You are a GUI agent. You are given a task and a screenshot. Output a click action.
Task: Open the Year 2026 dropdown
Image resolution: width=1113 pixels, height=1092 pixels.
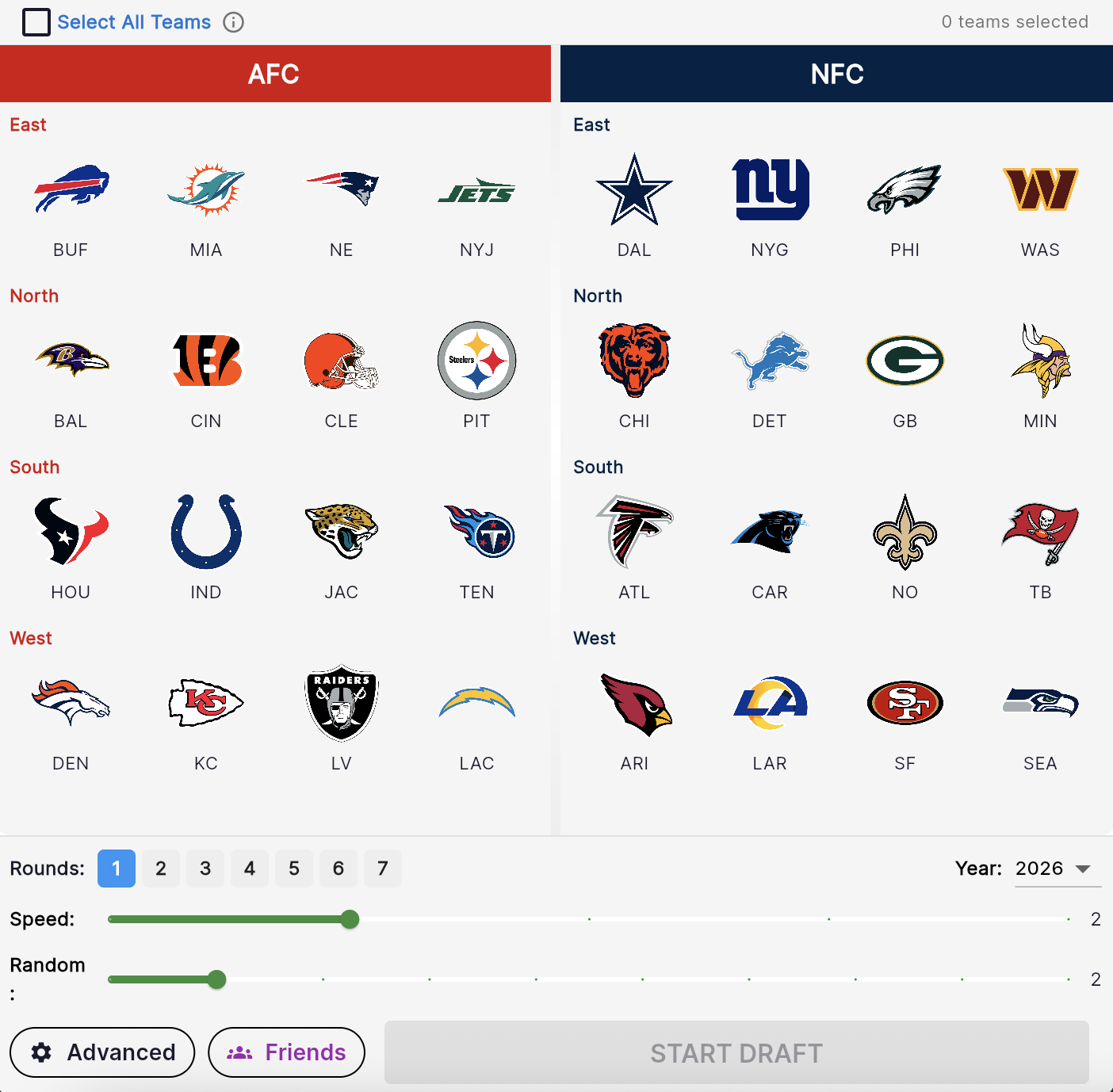pyautogui.click(x=1058, y=869)
